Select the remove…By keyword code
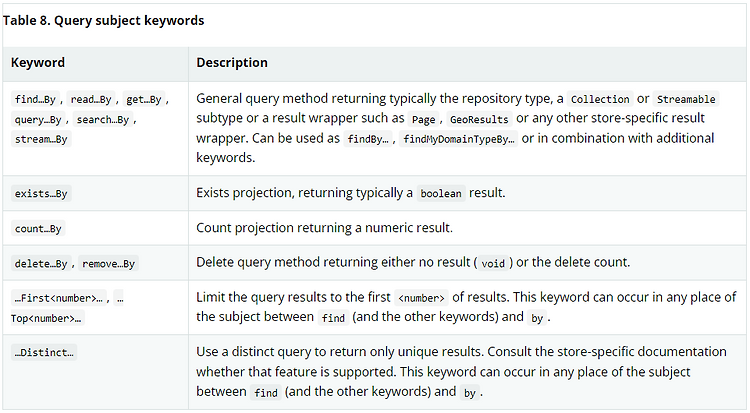This screenshot has width=750, height=413. (109, 264)
